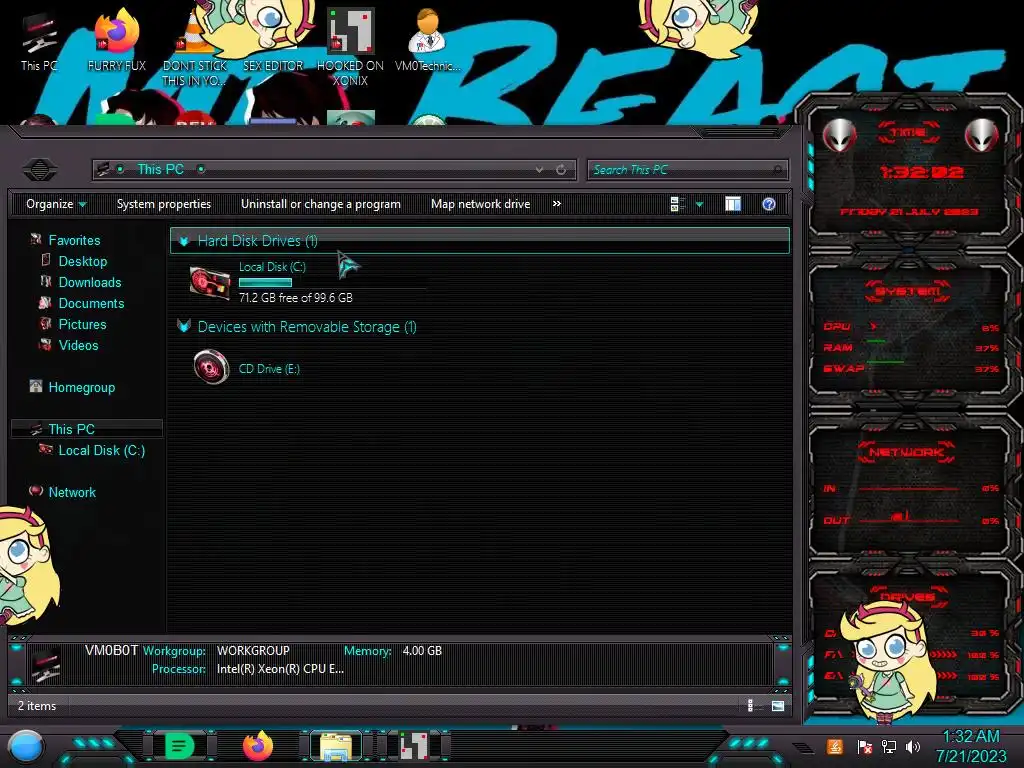
Task: Click the Network icon in sidebar
Action: pyautogui.click(x=36, y=490)
